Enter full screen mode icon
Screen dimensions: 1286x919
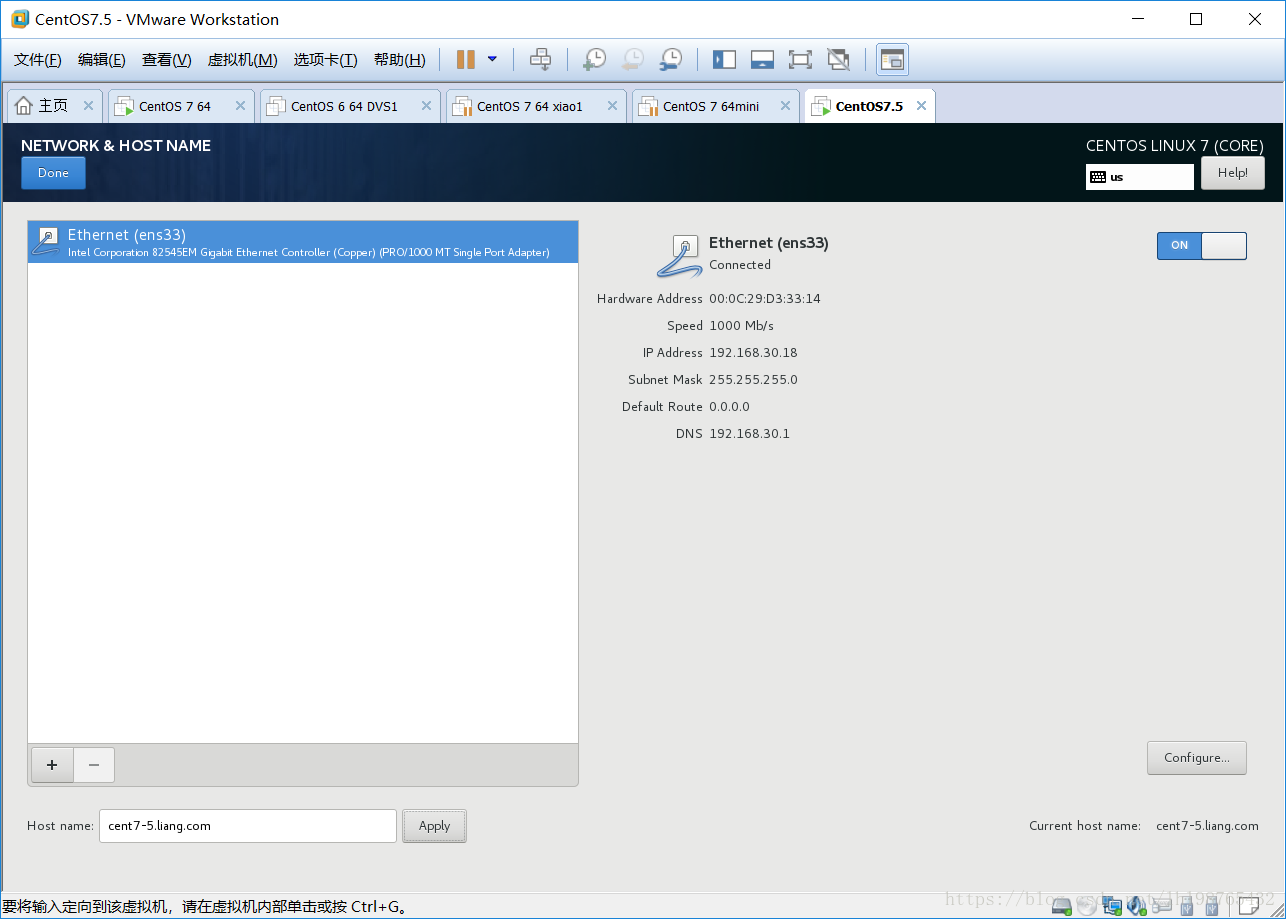click(x=800, y=60)
